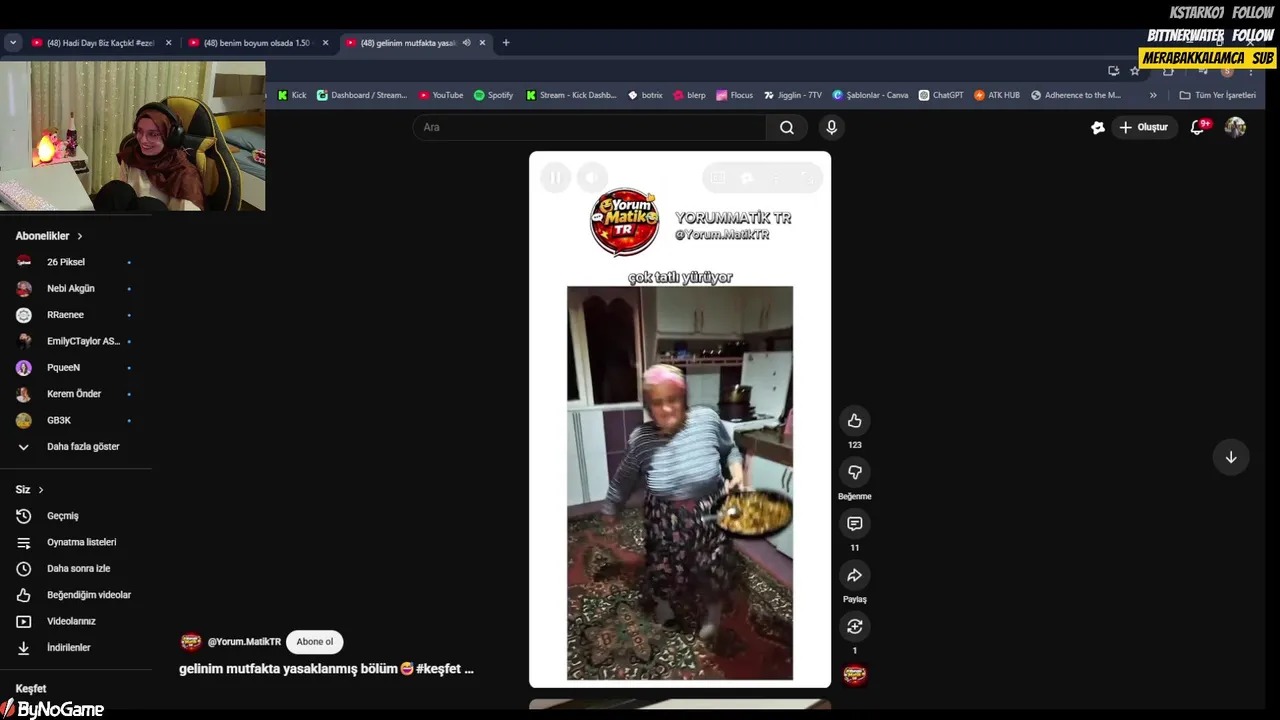Open the Kerem Önder subscription
The image size is (1280, 720).
click(x=76, y=394)
